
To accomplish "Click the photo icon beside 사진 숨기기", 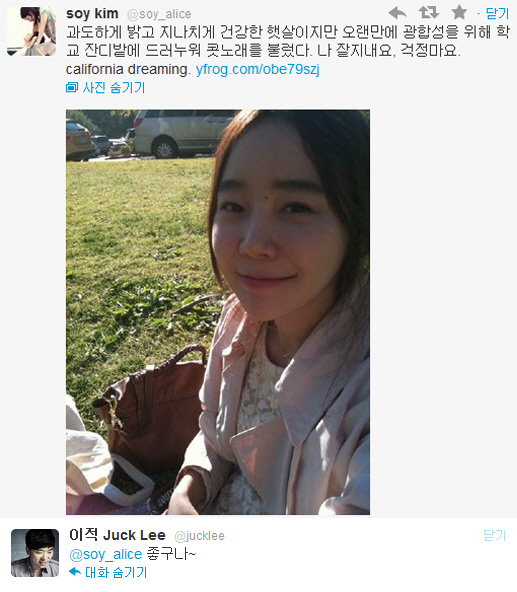I will pos(71,88).
